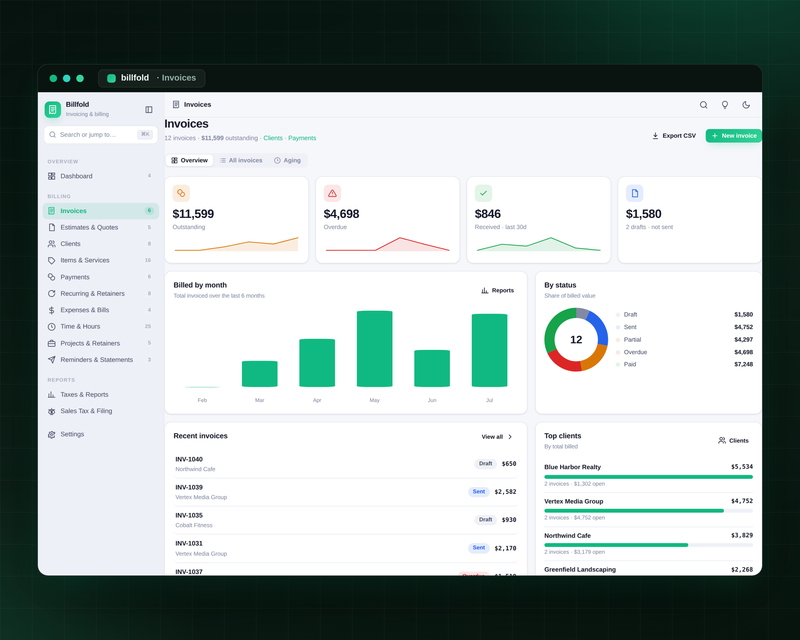Viewport: 800px width, 640px height.
Task: Open invoice INV-1035 row
Action: coord(346,520)
